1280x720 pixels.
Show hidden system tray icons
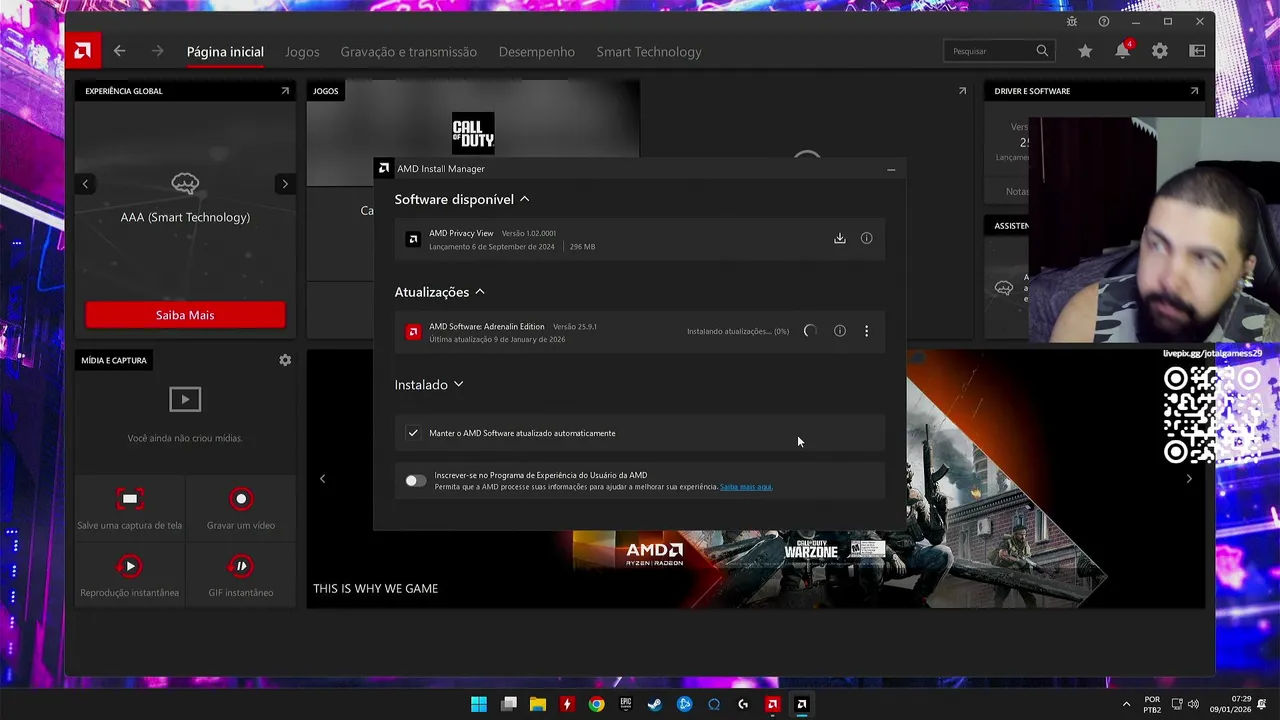click(1126, 704)
